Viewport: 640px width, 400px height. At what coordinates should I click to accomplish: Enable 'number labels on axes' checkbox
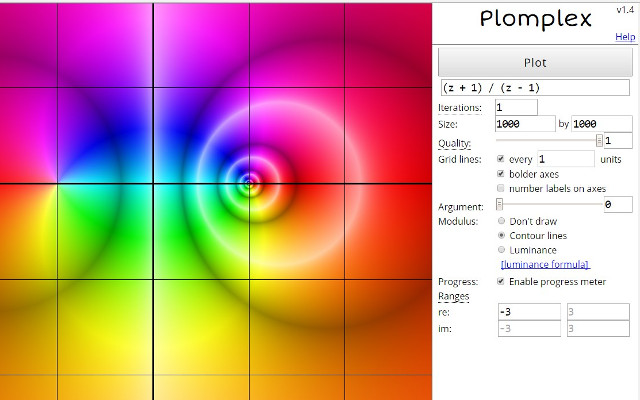tap(500, 188)
